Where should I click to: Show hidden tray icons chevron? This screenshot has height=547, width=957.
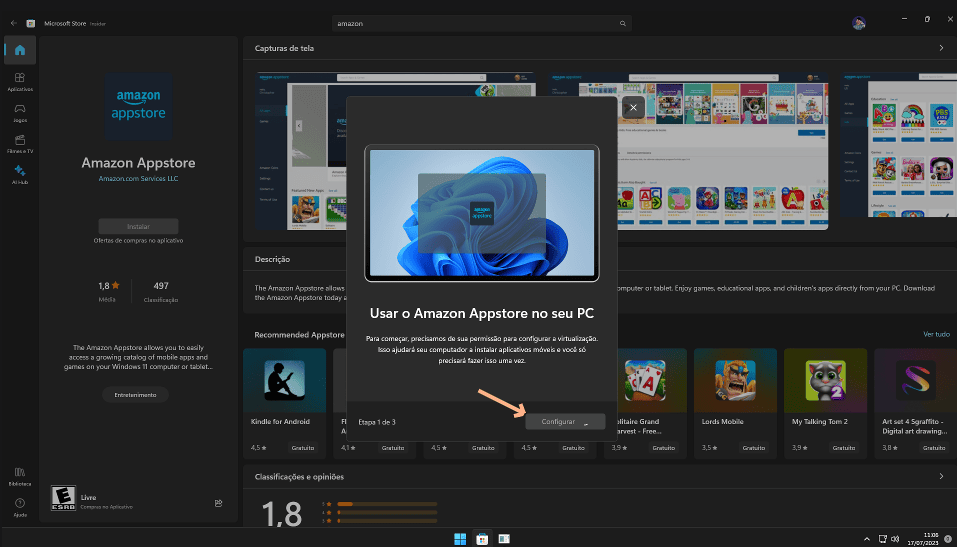point(867,539)
